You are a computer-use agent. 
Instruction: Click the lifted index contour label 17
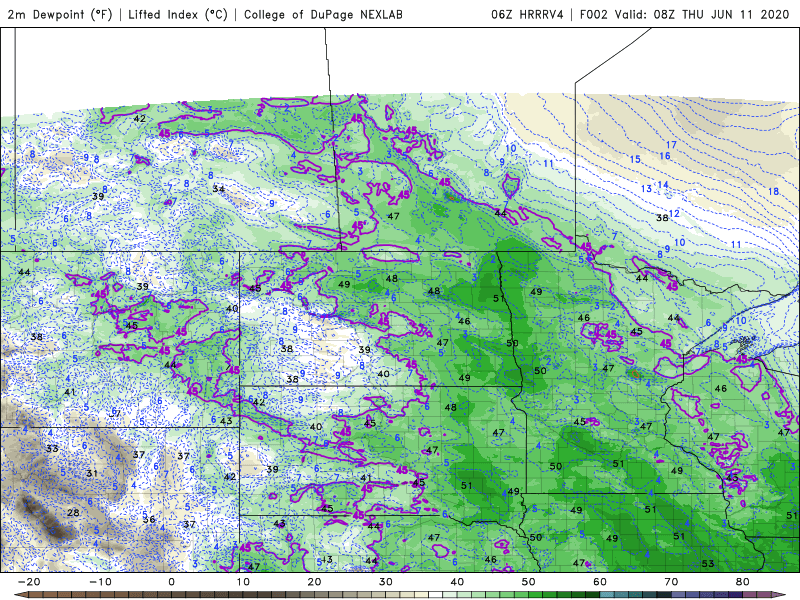pyautogui.click(x=671, y=145)
